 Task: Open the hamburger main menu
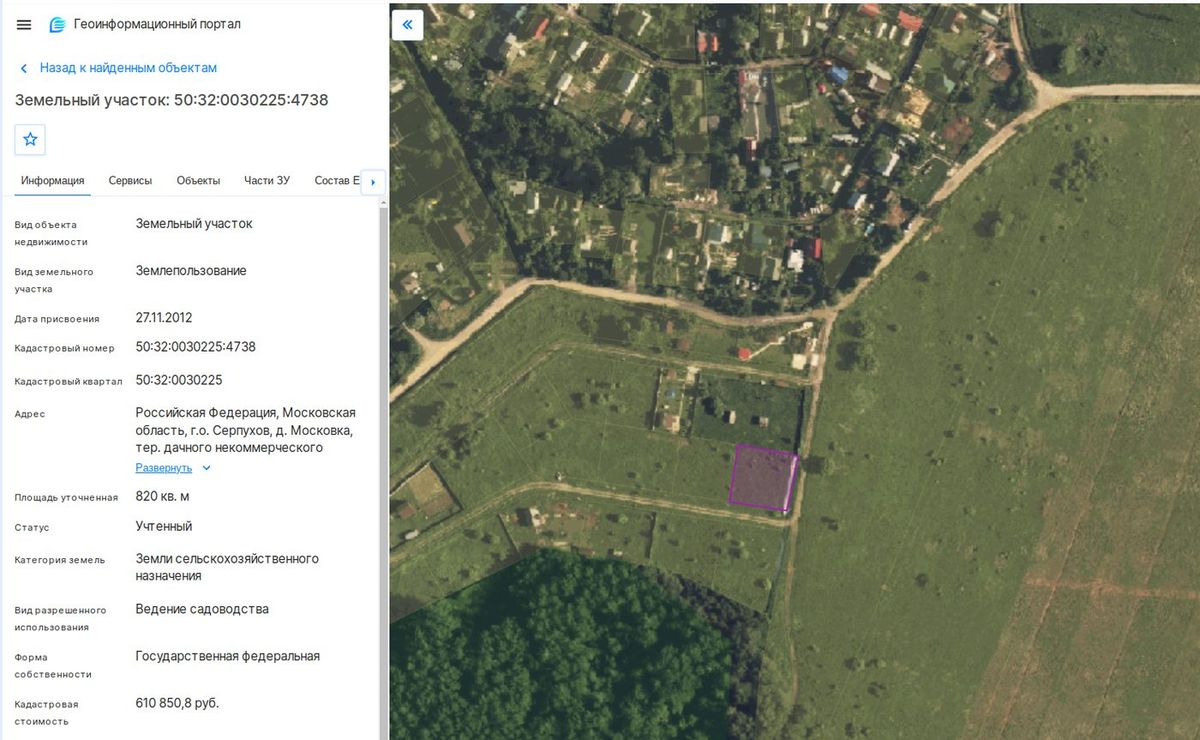pos(24,25)
